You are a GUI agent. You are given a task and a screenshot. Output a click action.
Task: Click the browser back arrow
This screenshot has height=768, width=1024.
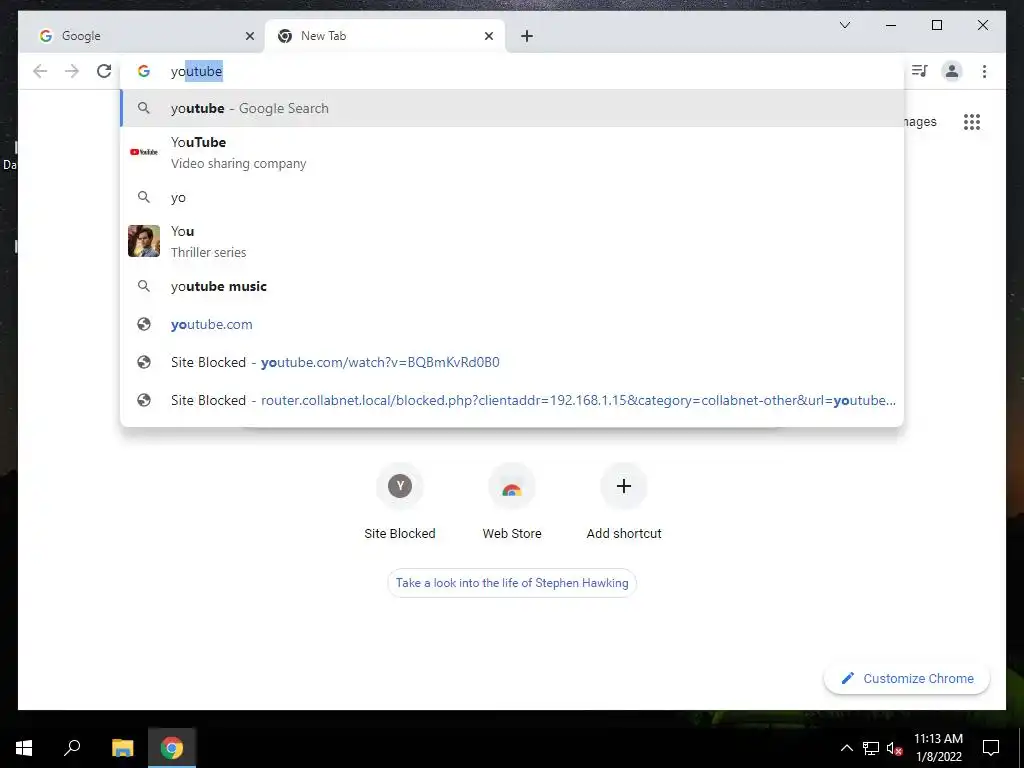[40, 71]
